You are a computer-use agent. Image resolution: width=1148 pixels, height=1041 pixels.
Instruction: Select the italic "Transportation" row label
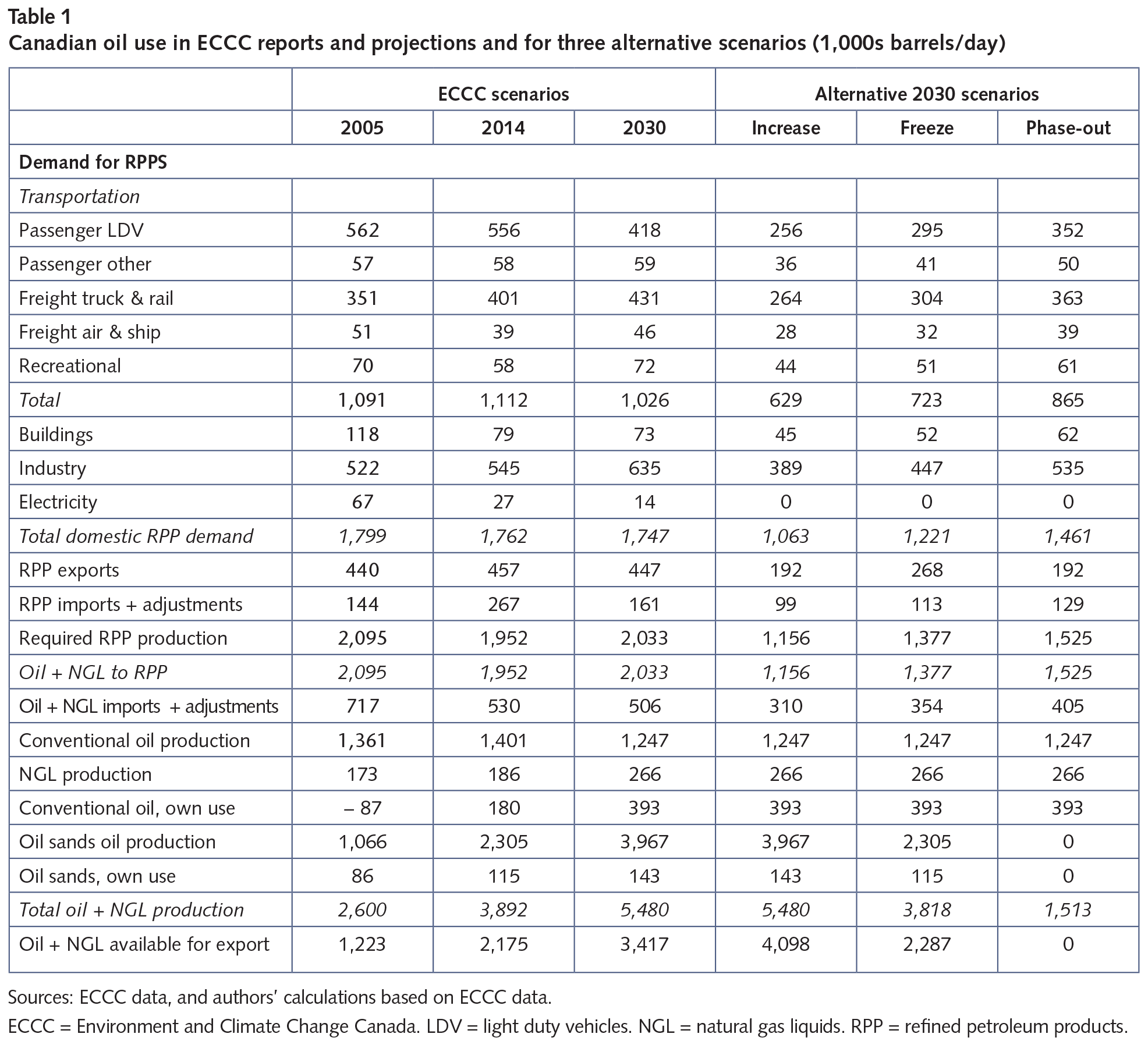coord(79,196)
